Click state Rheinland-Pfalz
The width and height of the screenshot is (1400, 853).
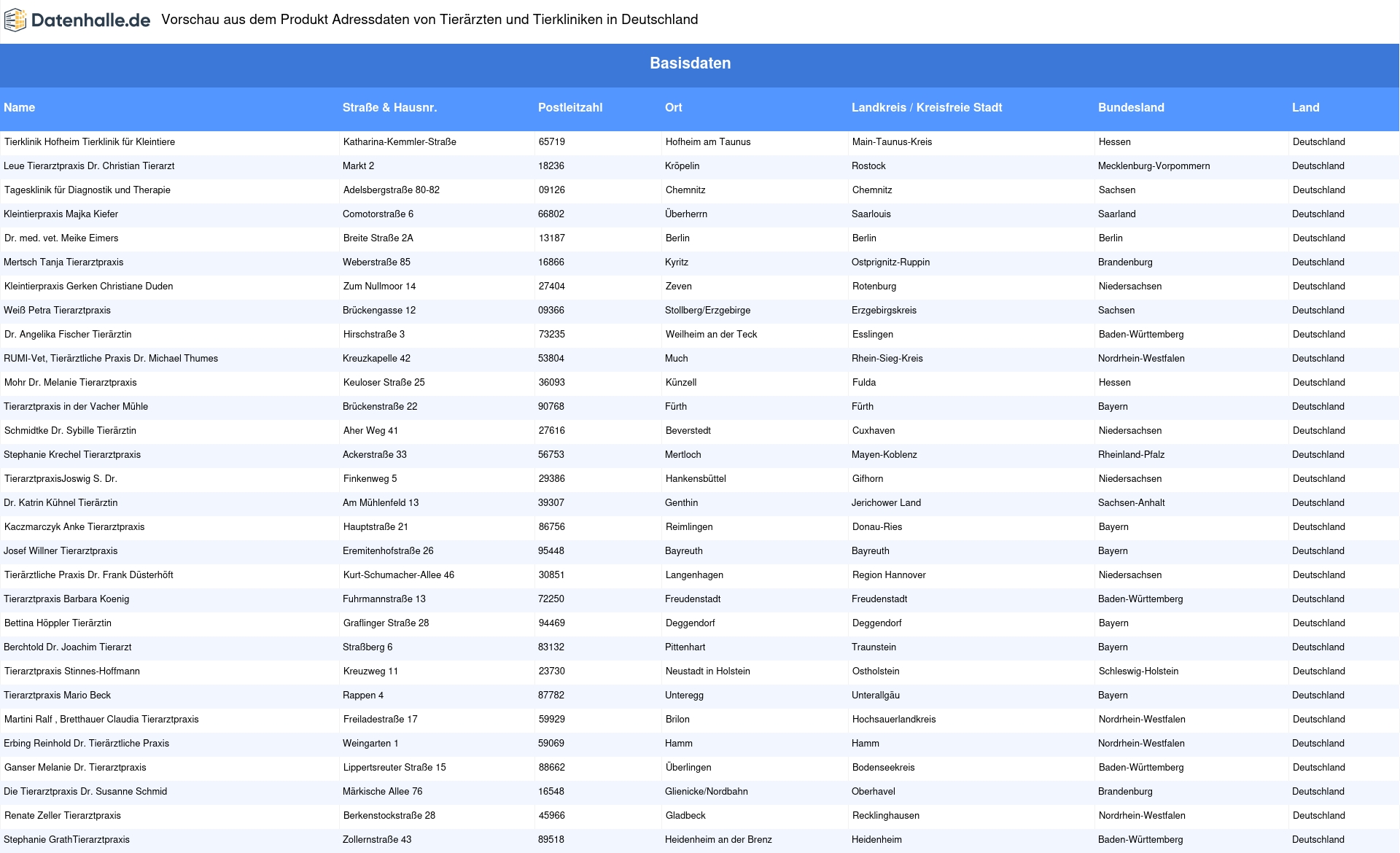(1132, 455)
